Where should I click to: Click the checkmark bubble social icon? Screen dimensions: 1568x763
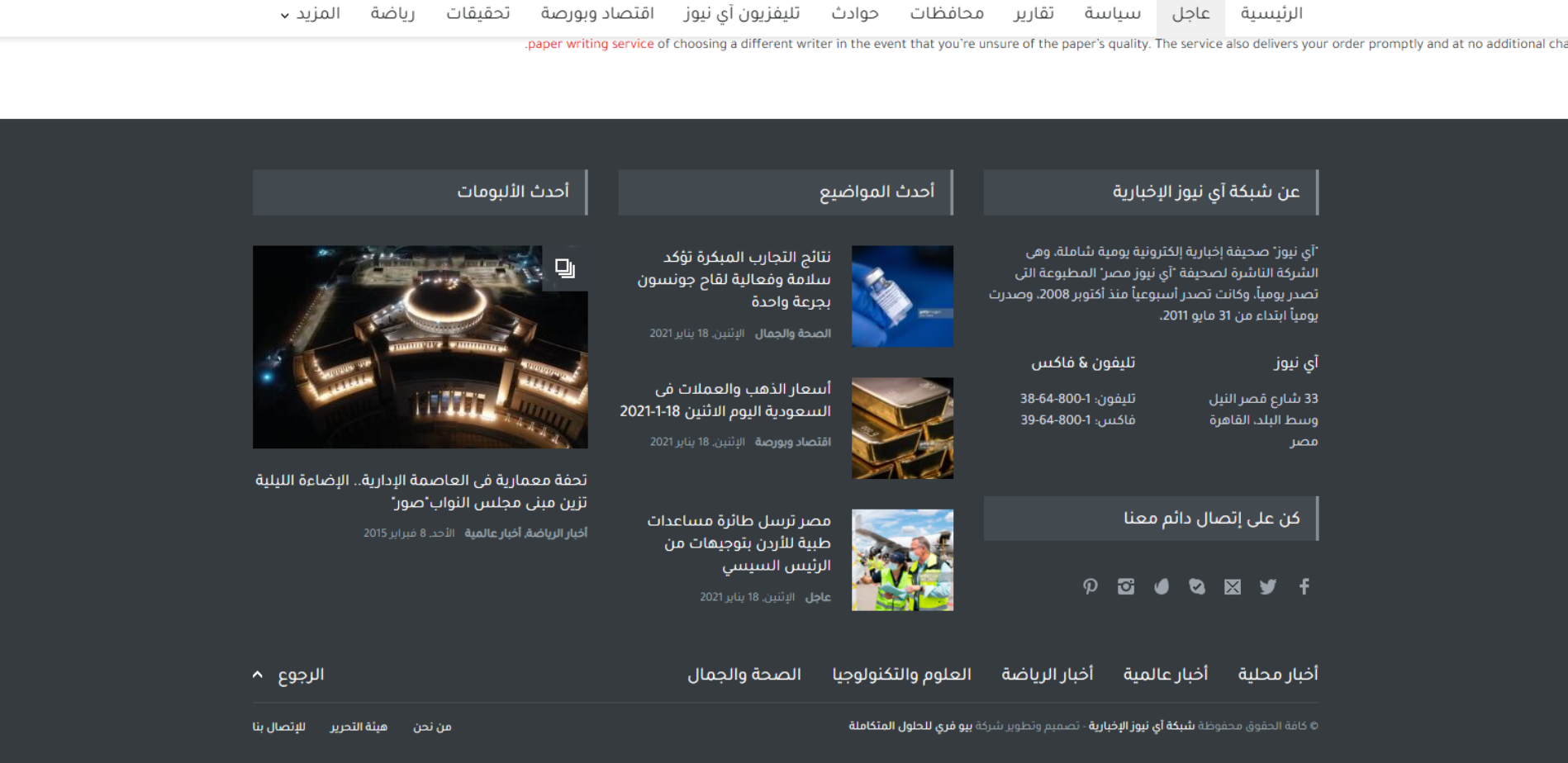(x=1197, y=586)
